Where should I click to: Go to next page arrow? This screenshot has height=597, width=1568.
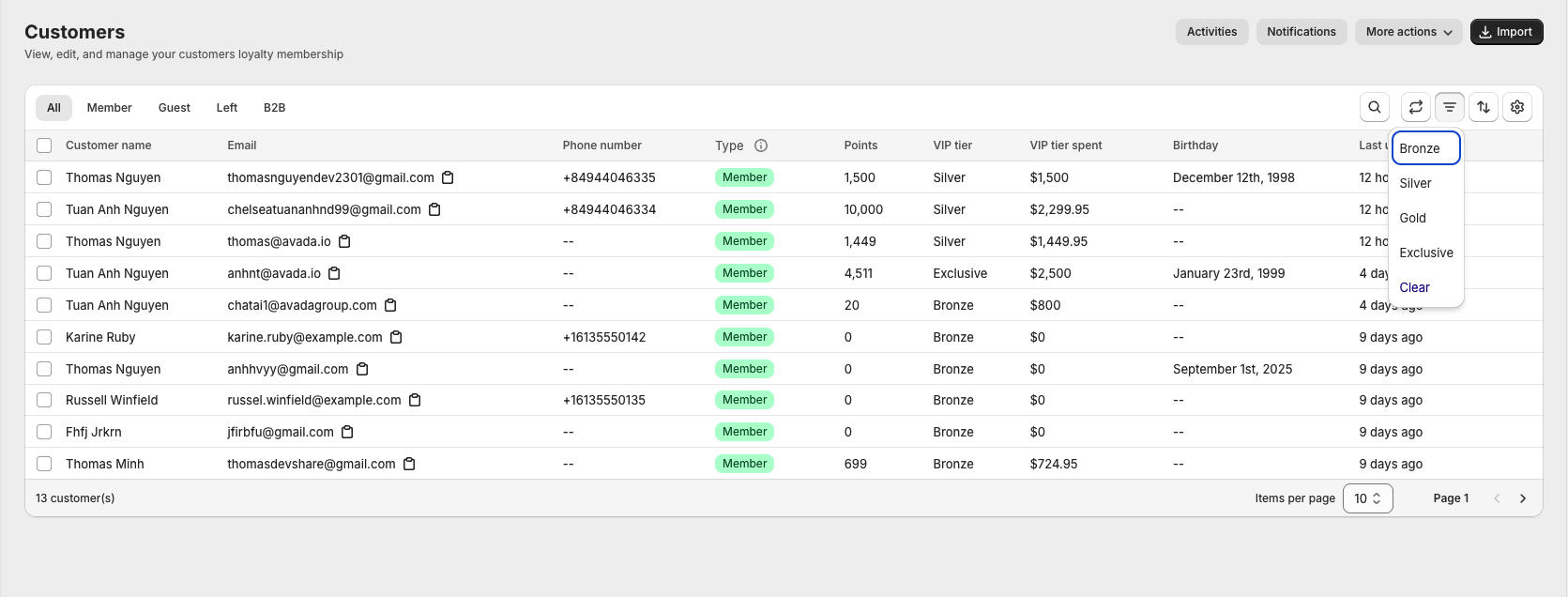[x=1522, y=498]
